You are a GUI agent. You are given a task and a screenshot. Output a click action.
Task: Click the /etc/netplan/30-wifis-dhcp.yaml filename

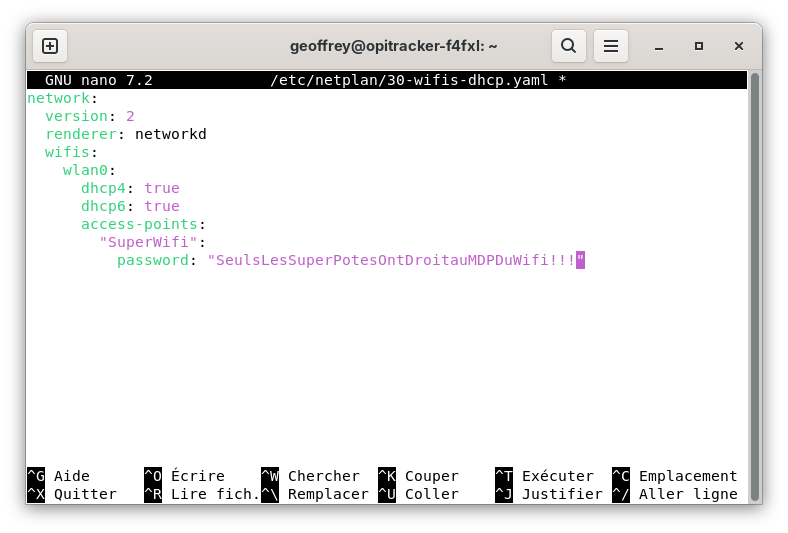(409, 80)
